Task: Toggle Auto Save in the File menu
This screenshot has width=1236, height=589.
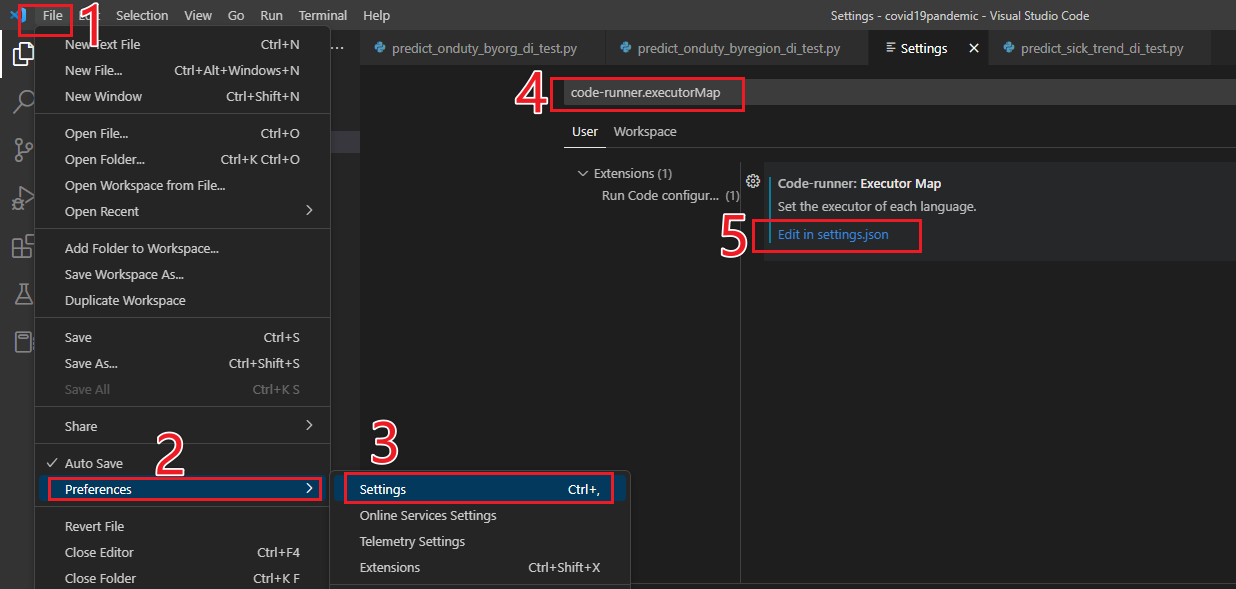Action: pyautogui.click(x=182, y=463)
